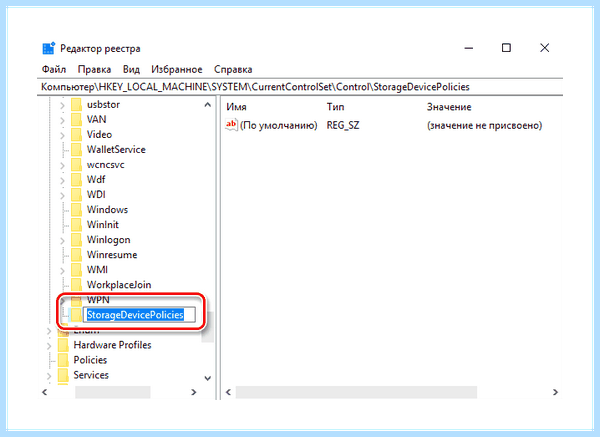Open the Вид menu
This screenshot has height=437, width=600.
coord(131,69)
